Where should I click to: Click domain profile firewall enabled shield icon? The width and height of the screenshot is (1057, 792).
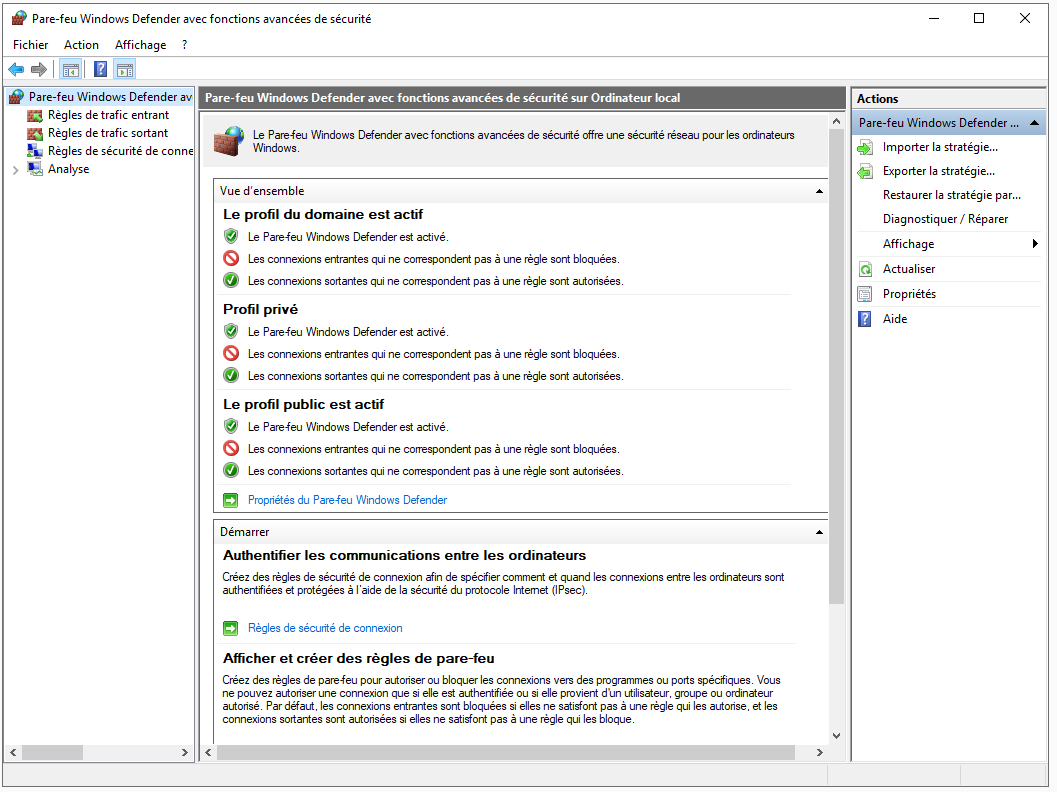231,236
